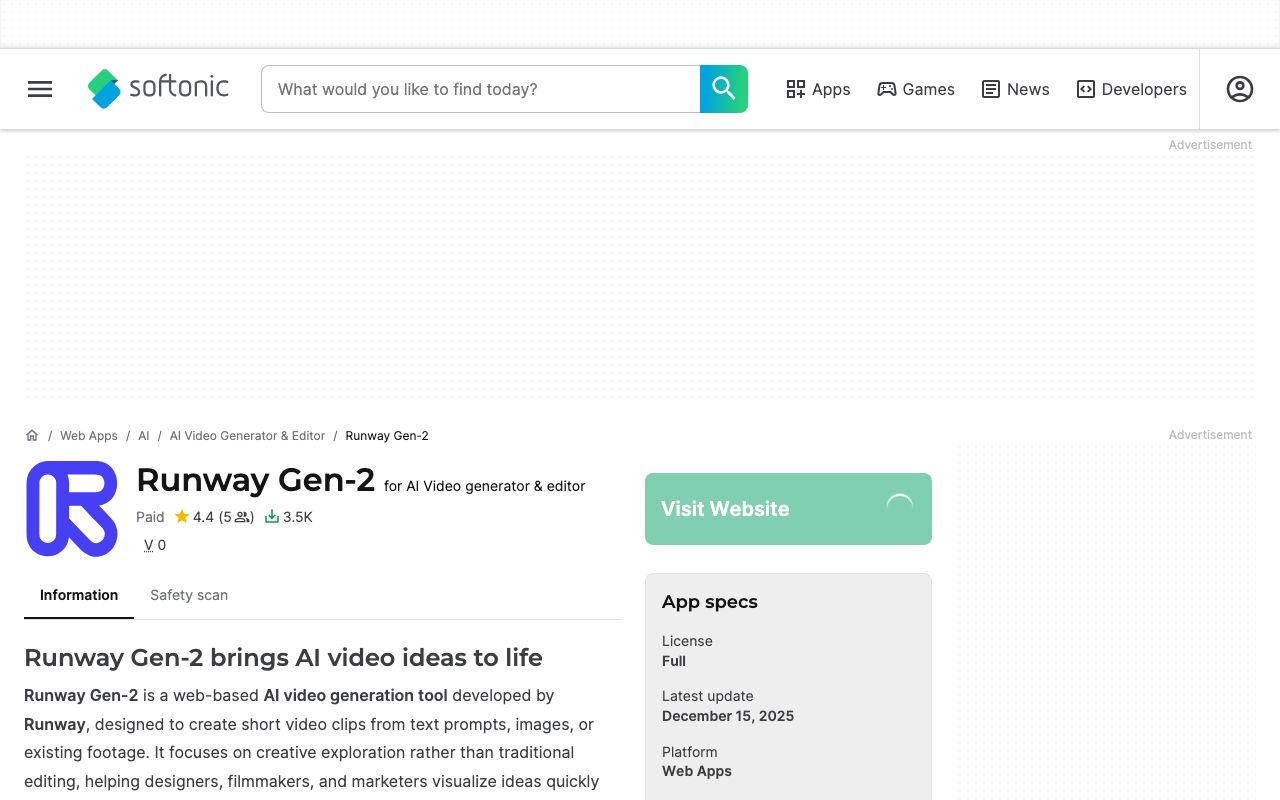Click the home breadcrumb icon
The height and width of the screenshot is (800, 1280).
pyautogui.click(x=32, y=436)
